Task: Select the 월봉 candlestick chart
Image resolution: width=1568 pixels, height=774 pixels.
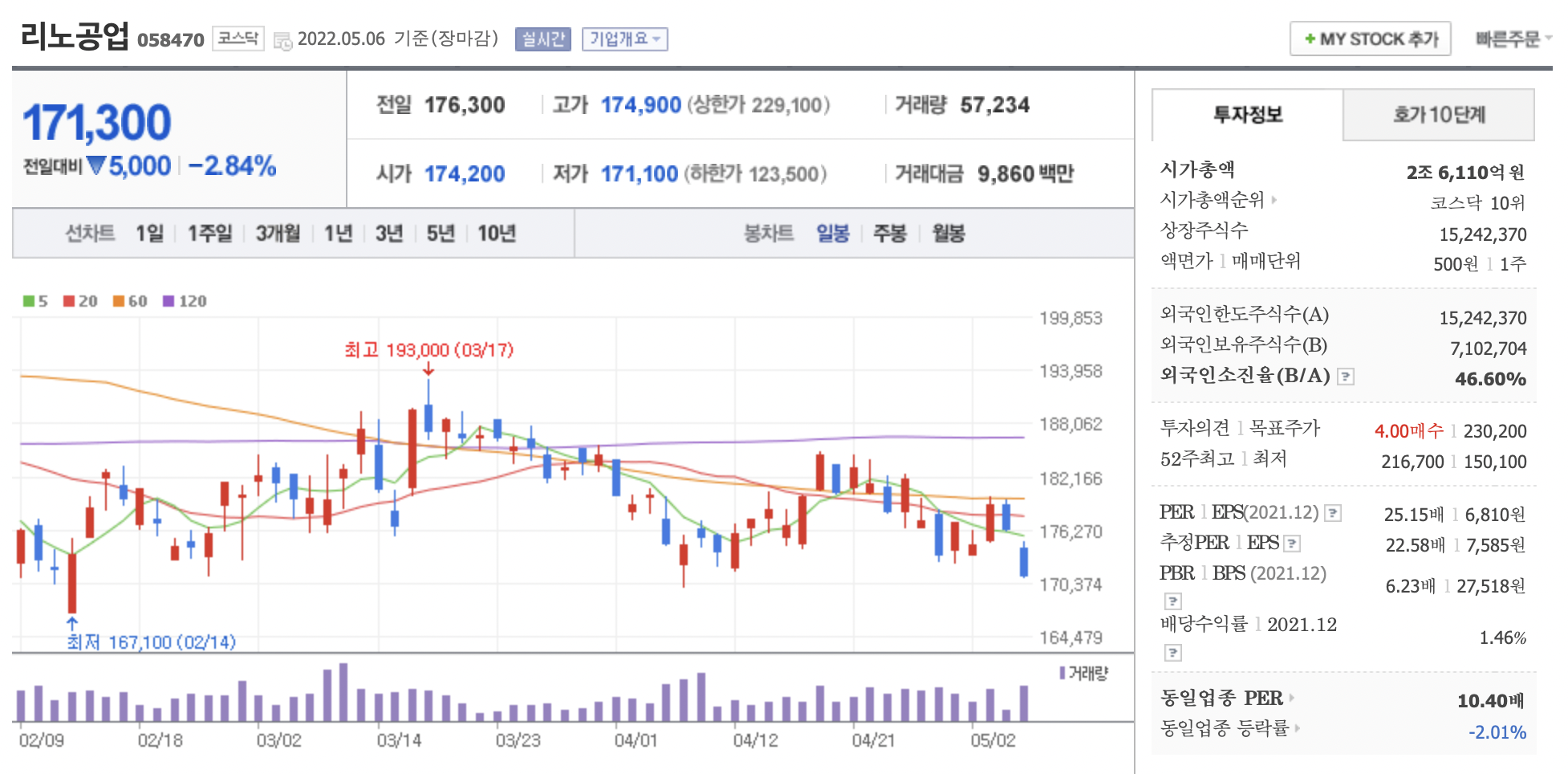Action: coord(949,234)
